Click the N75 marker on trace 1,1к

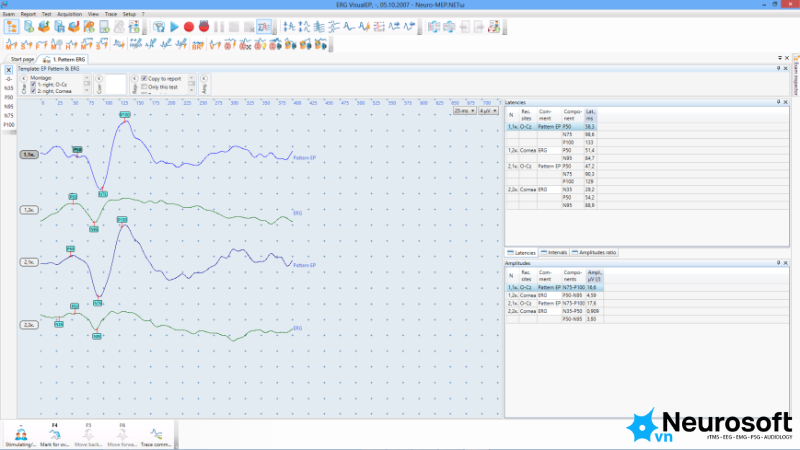click(103, 194)
